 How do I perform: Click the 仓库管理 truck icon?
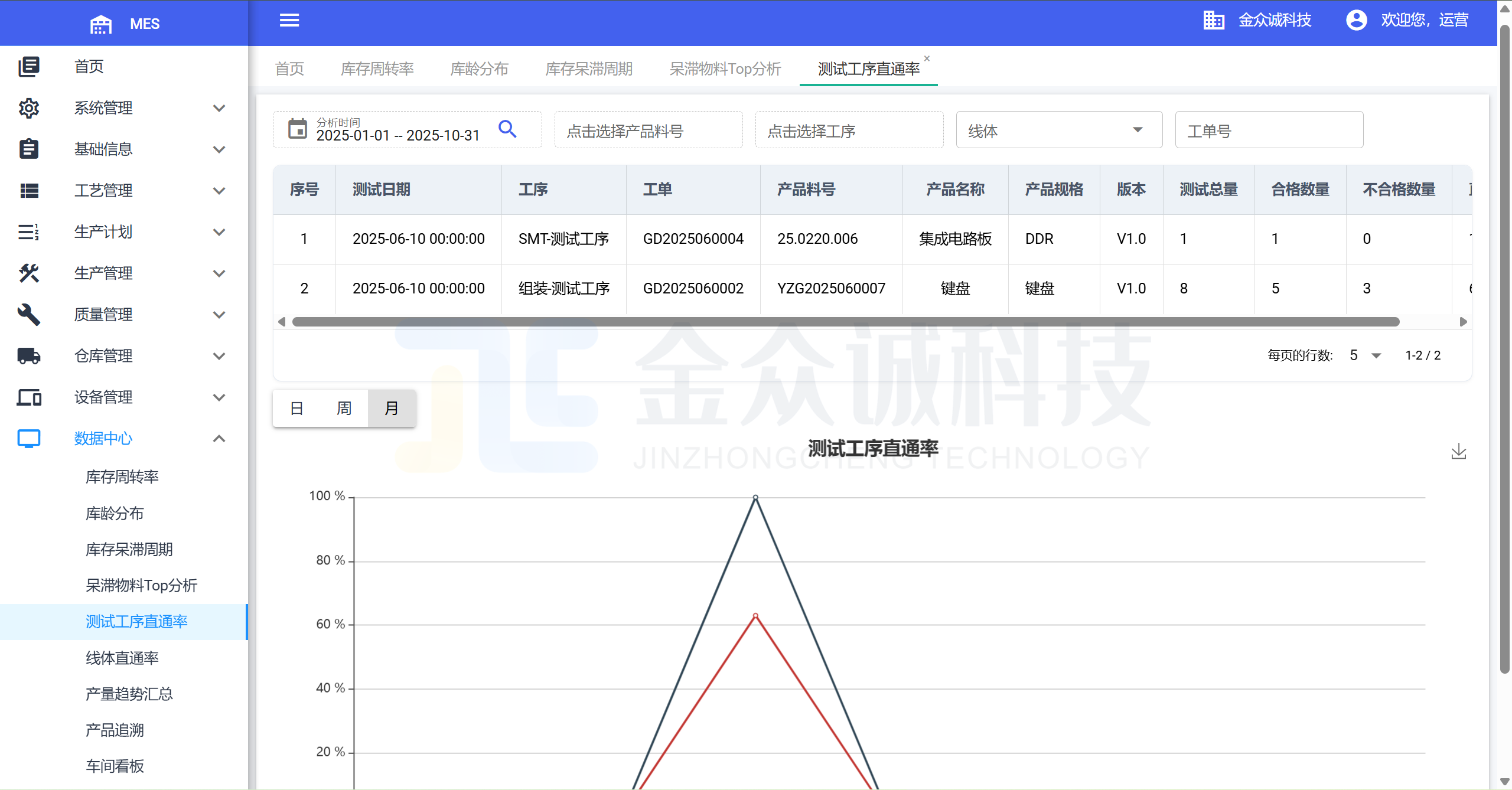pos(28,356)
